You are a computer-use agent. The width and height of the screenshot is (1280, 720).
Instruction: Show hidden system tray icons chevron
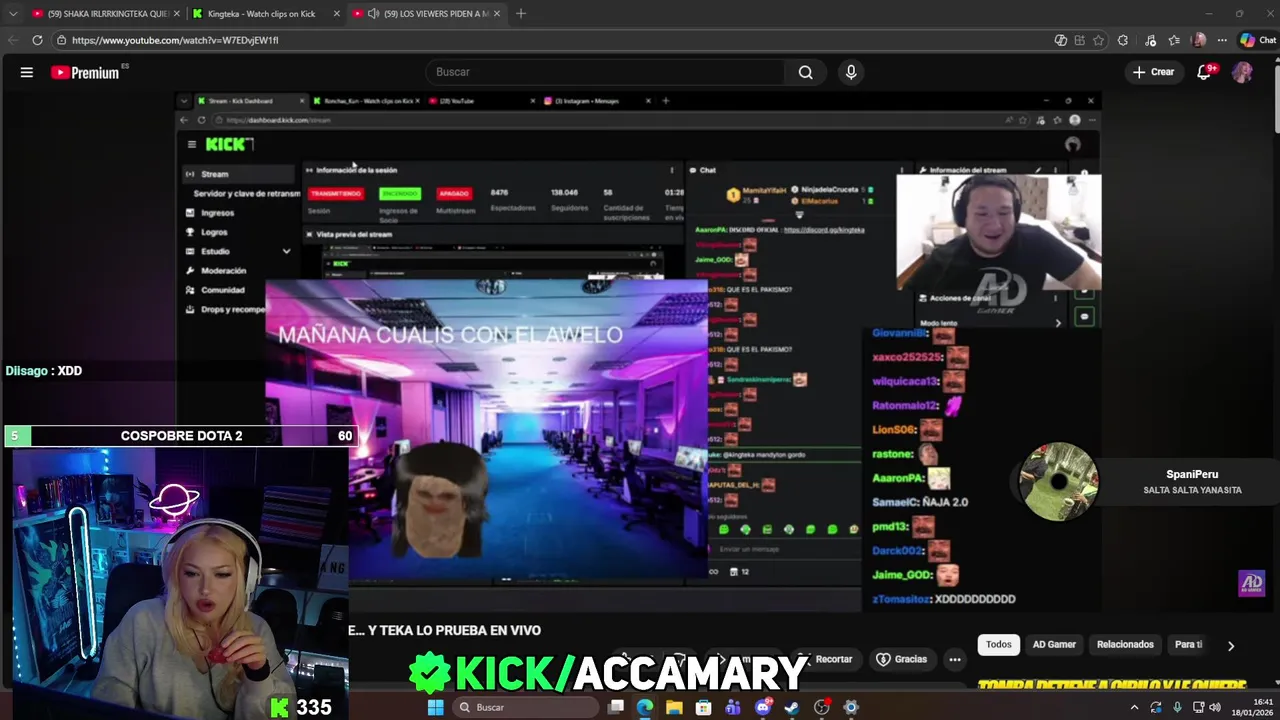coord(1134,707)
